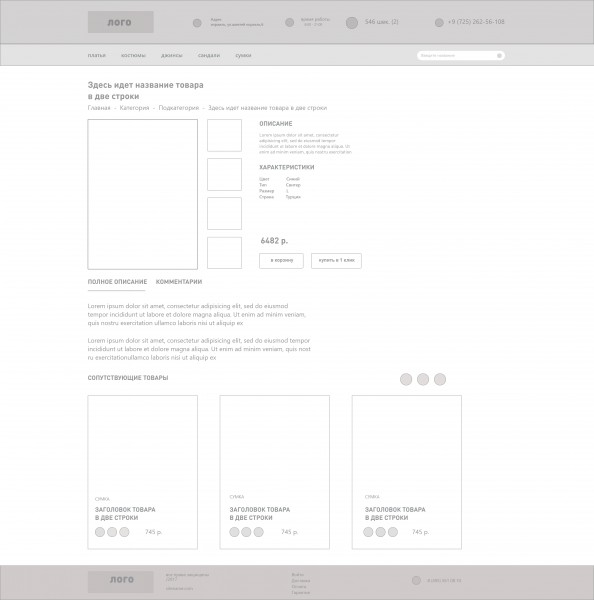Click second color circle in second product card
Image resolution: width=594 pixels, height=600 pixels.
[246, 532]
